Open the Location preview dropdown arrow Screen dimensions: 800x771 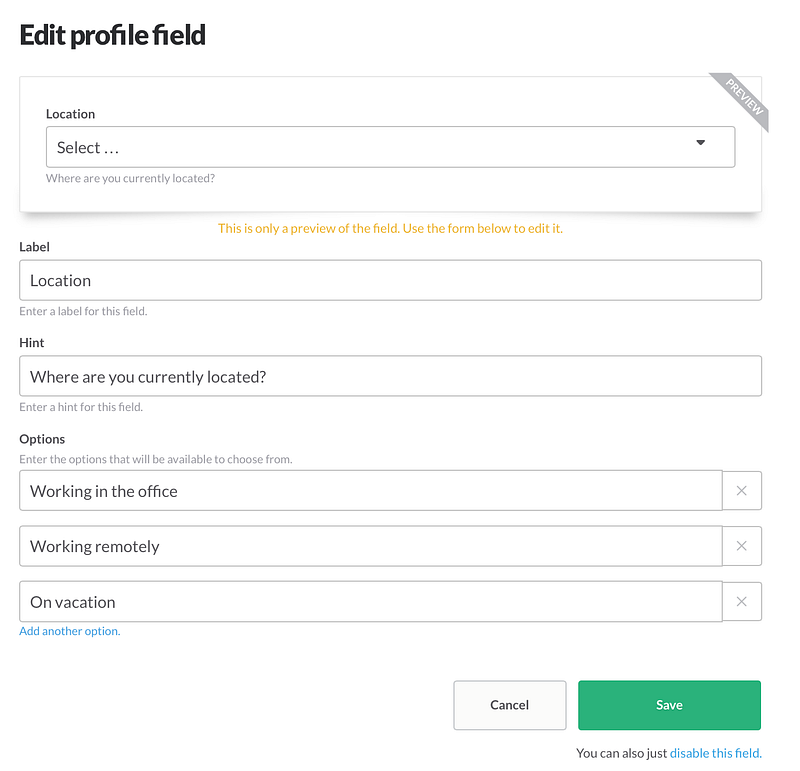[700, 143]
